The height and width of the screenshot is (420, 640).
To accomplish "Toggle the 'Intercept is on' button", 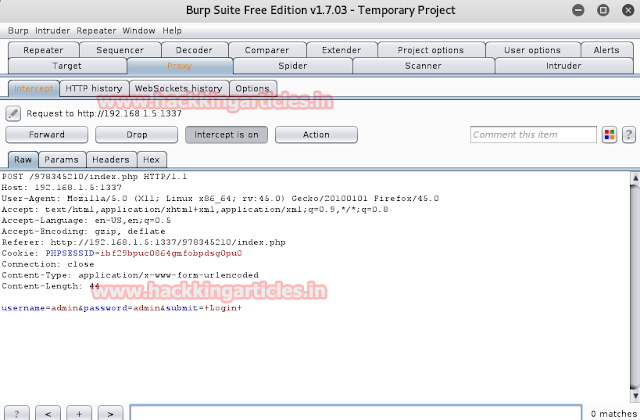I will [x=227, y=135].
